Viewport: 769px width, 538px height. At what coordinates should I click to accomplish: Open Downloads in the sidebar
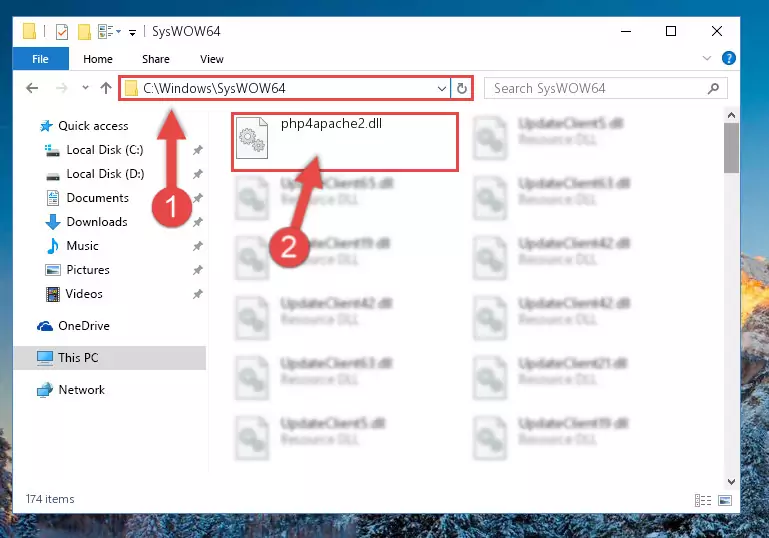pos(97,222)
